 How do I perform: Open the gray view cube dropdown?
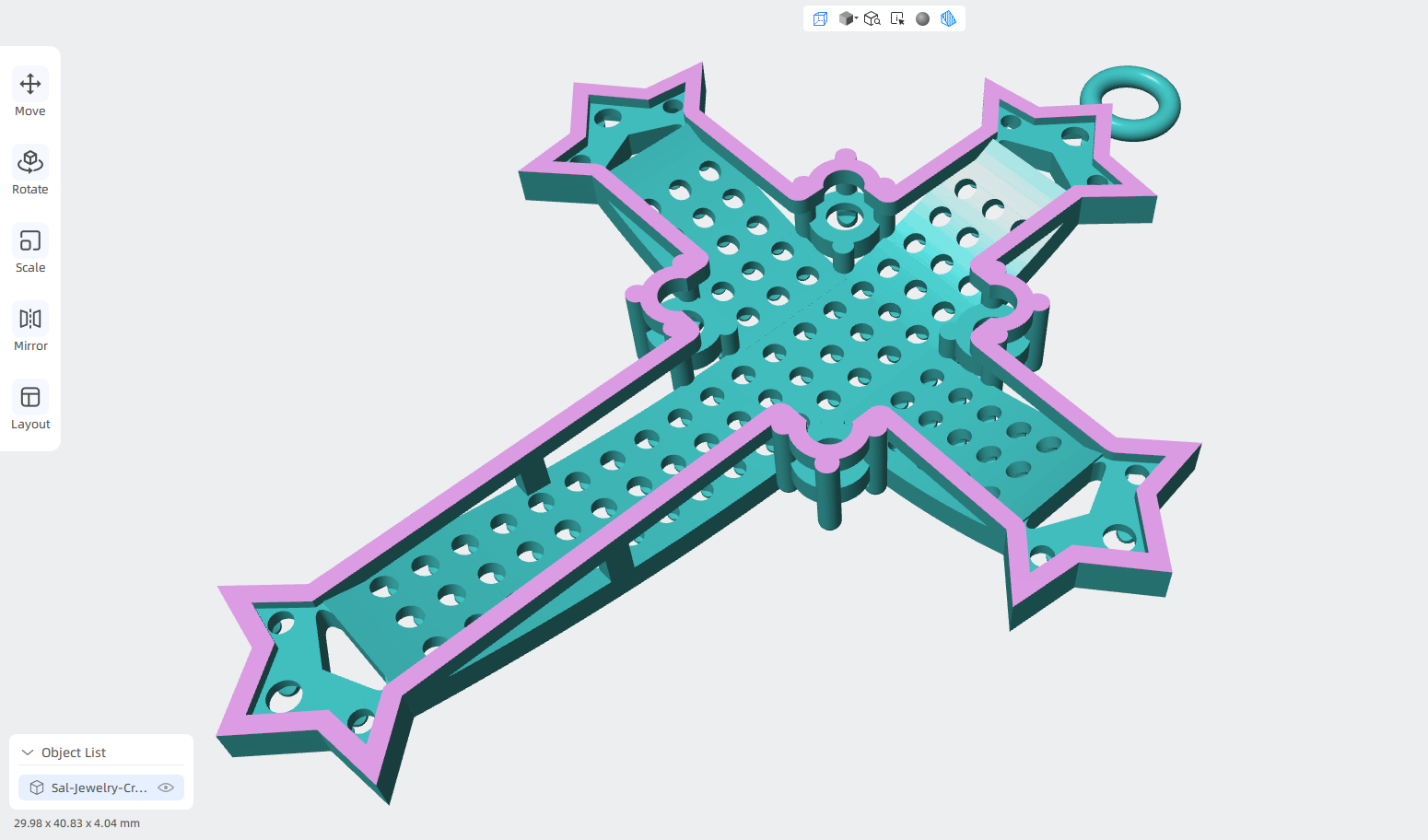click(x=848, y=18)
